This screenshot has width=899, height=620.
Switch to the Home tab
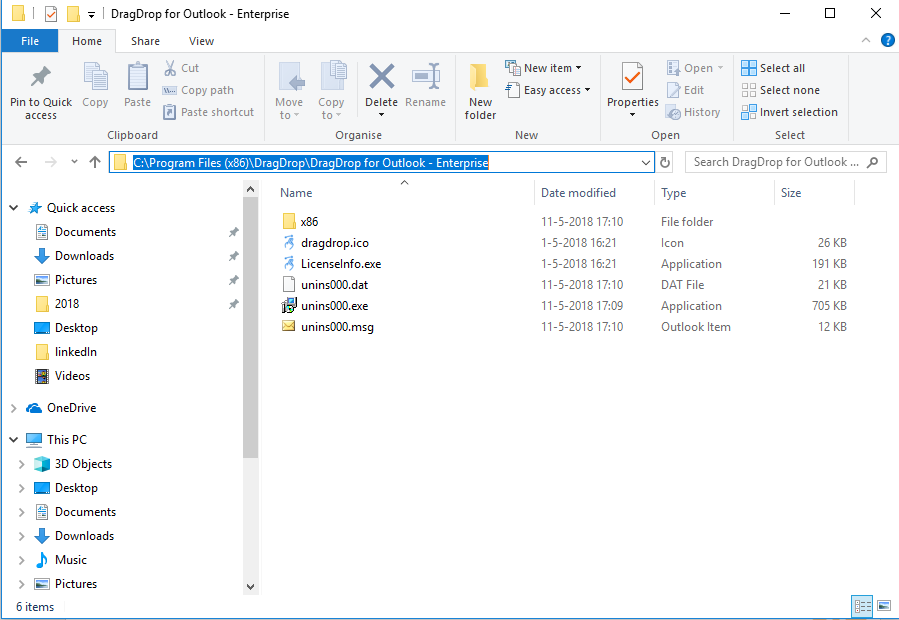[87, 41]
